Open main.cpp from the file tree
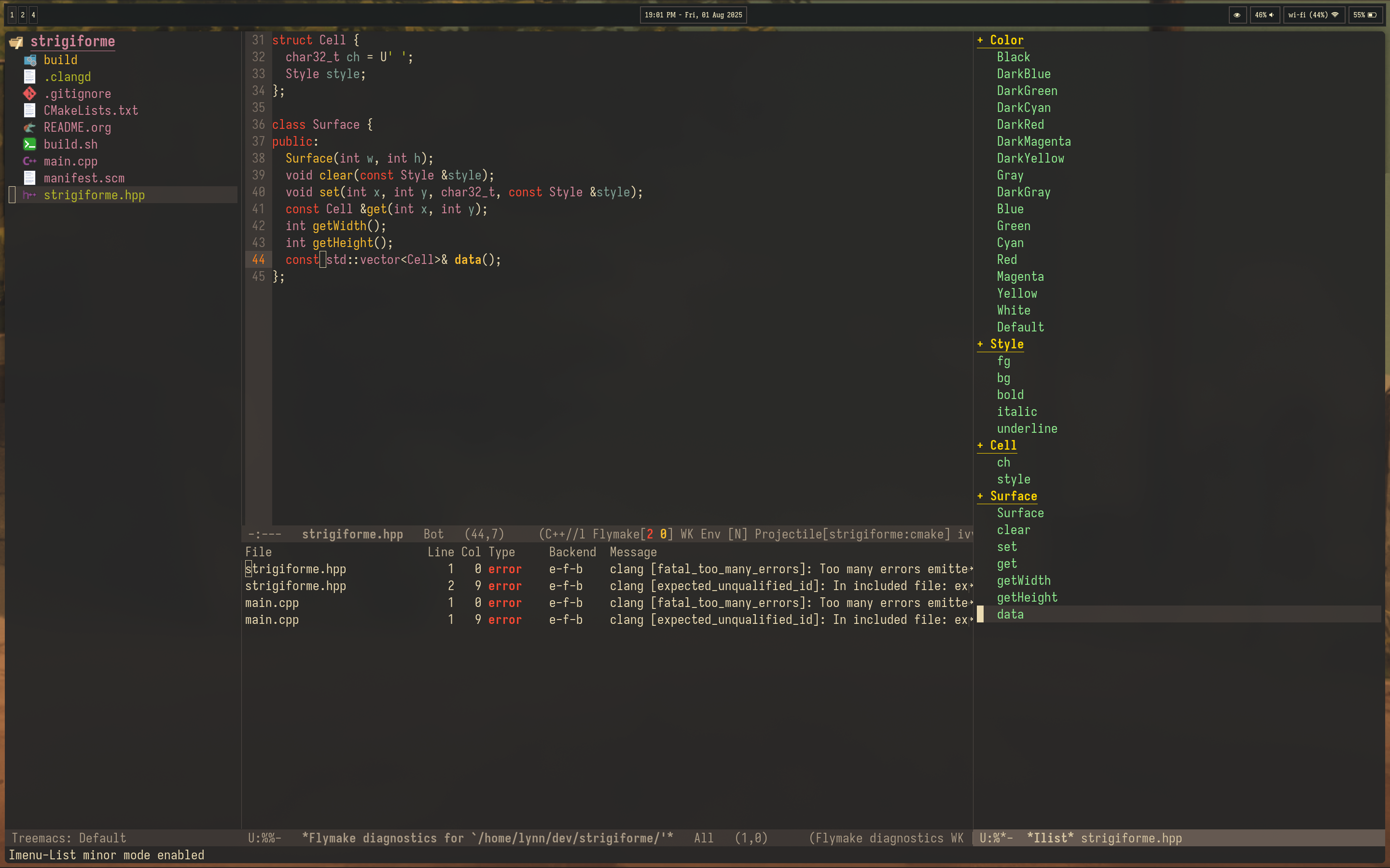The height and width of the screenshot is (868, 1390). [70, 161]
